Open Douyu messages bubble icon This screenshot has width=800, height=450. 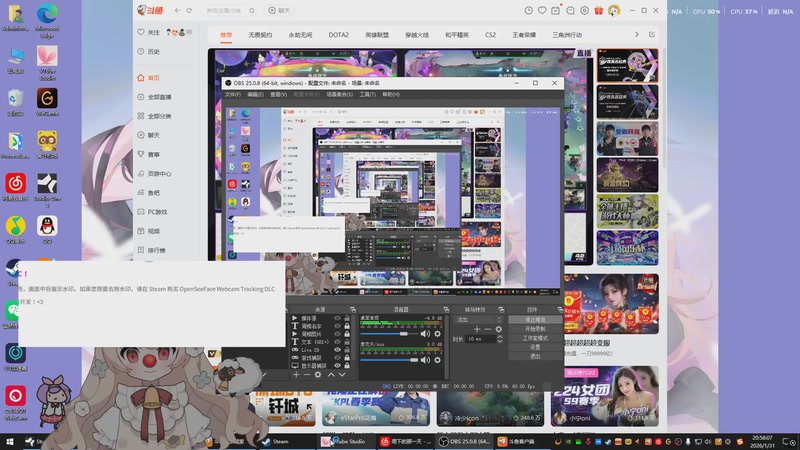pyautogui.click(x=570, y=10)
